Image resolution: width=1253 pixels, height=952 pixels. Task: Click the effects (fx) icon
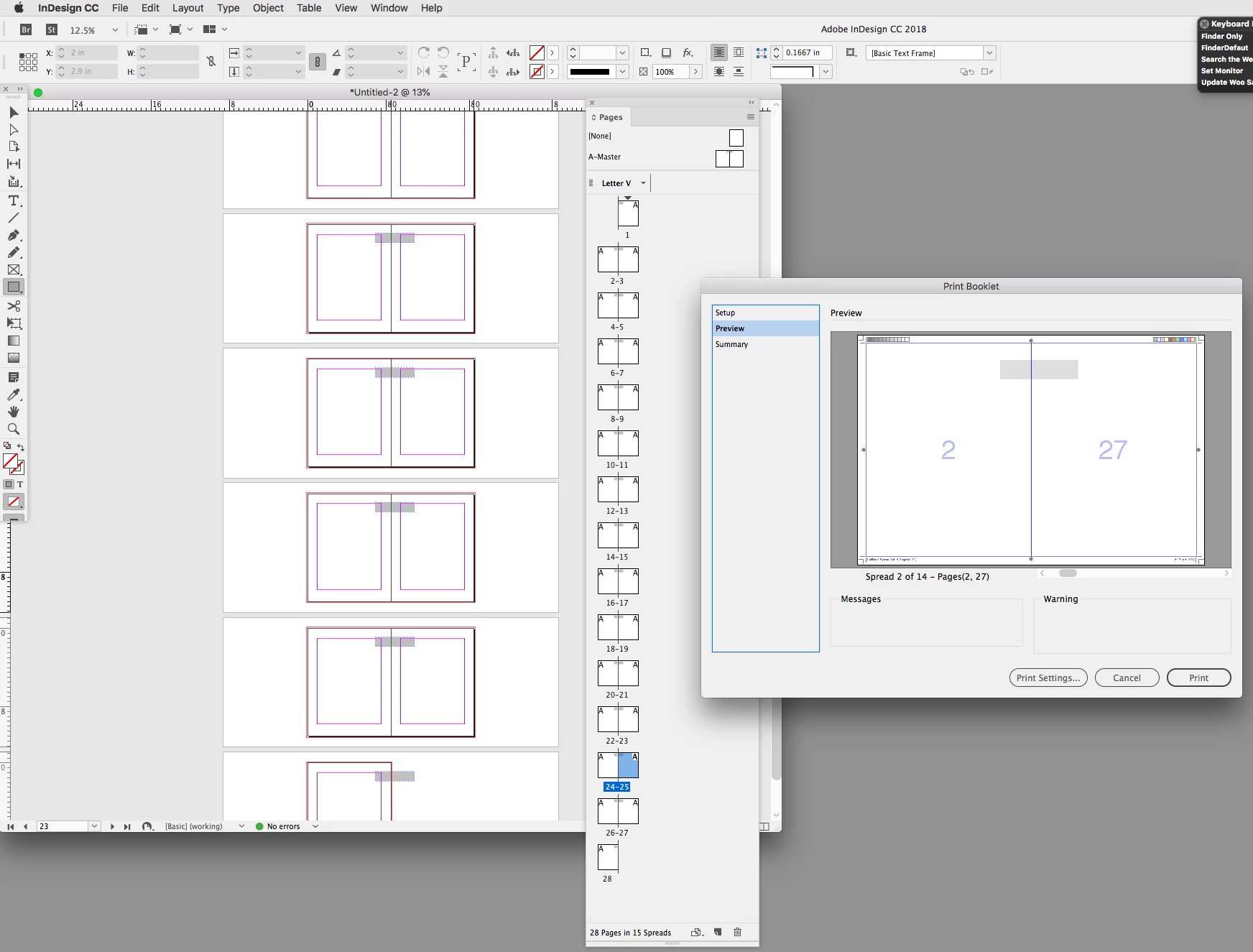(688, 52)
